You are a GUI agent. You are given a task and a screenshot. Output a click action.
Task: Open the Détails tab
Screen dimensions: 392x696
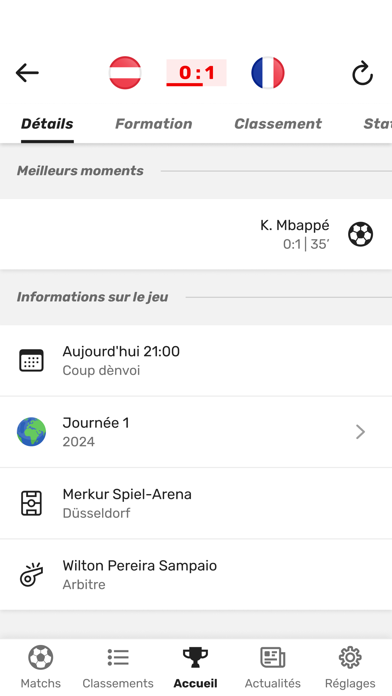click(47, 123)
